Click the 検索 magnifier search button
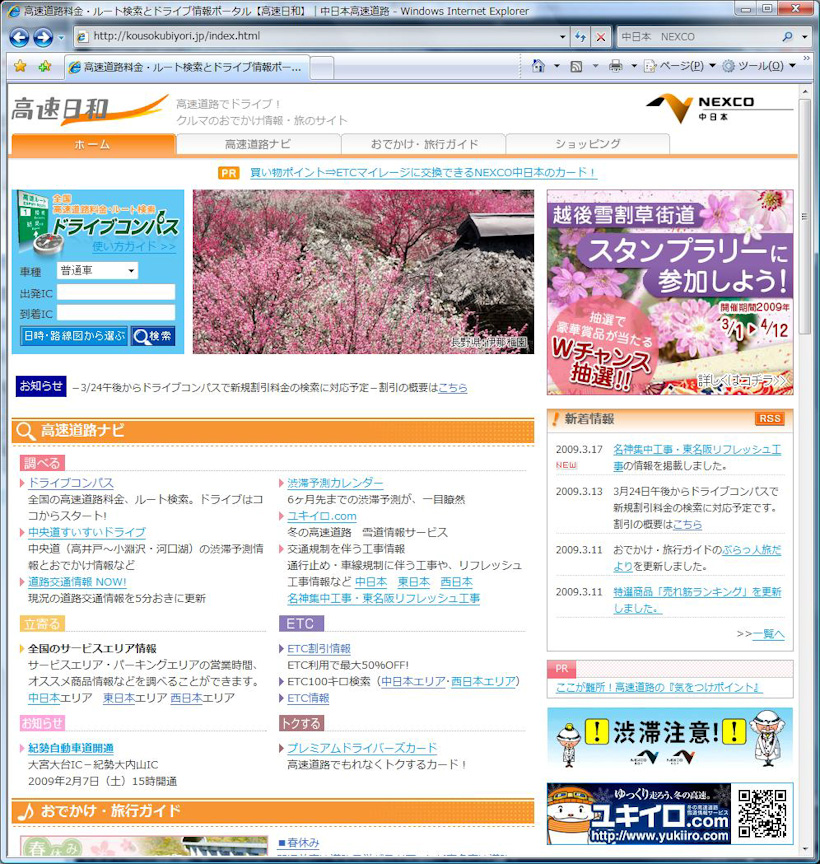 [152, 338]
